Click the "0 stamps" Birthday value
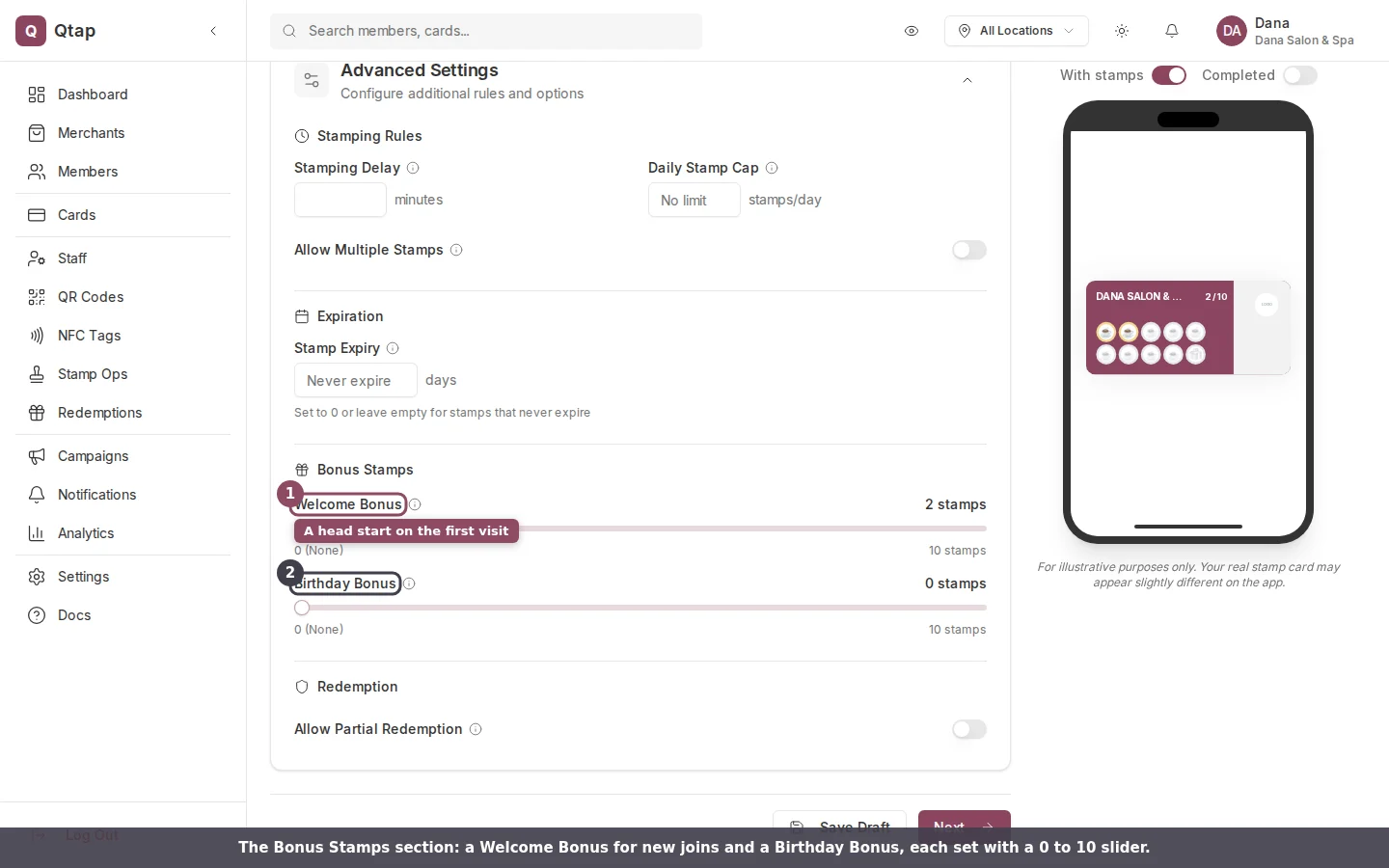Screen dimensions: 1389x868 point(955,583)
